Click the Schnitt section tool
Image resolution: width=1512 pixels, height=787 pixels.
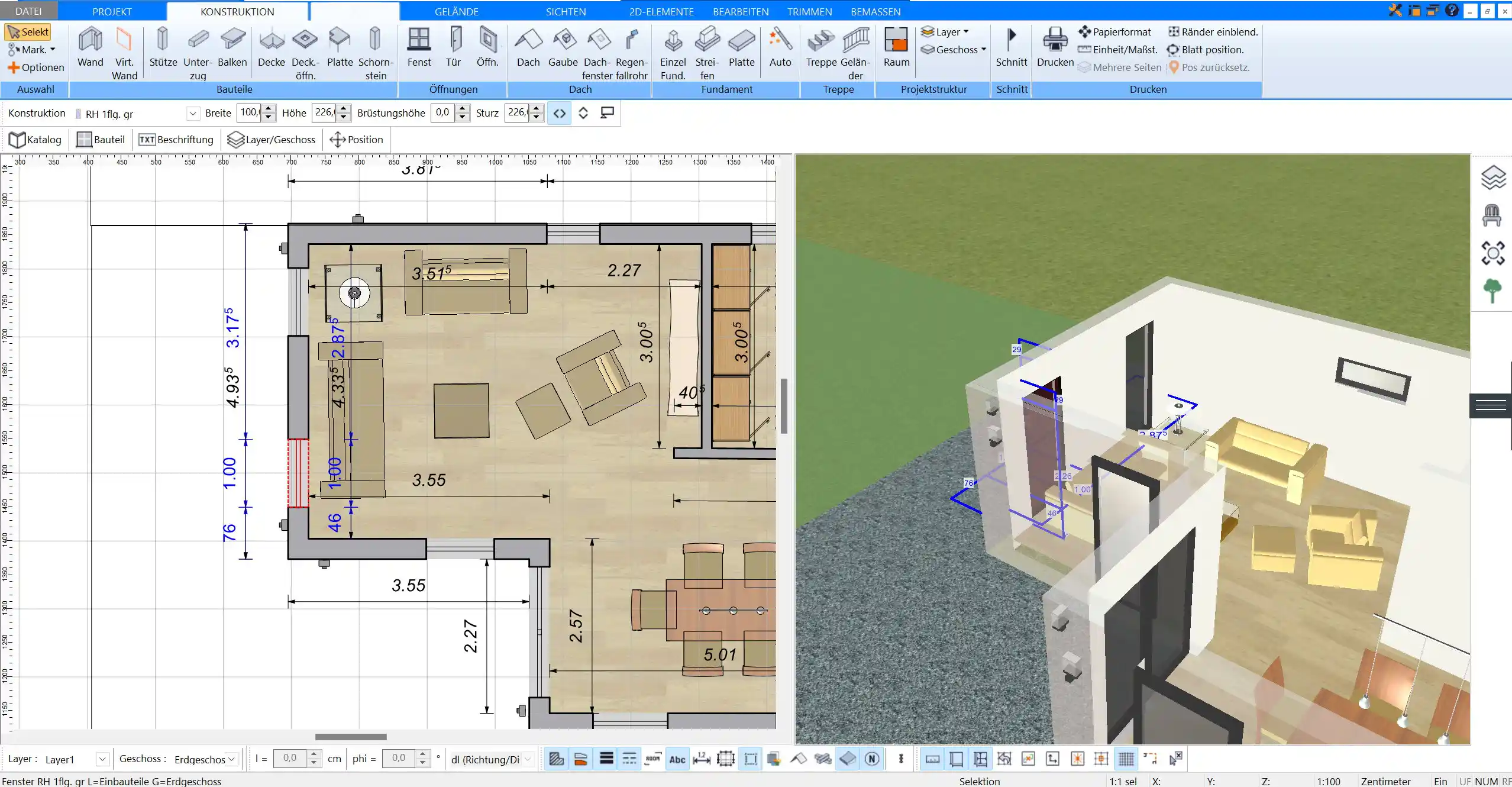[x=1011, y=47]
